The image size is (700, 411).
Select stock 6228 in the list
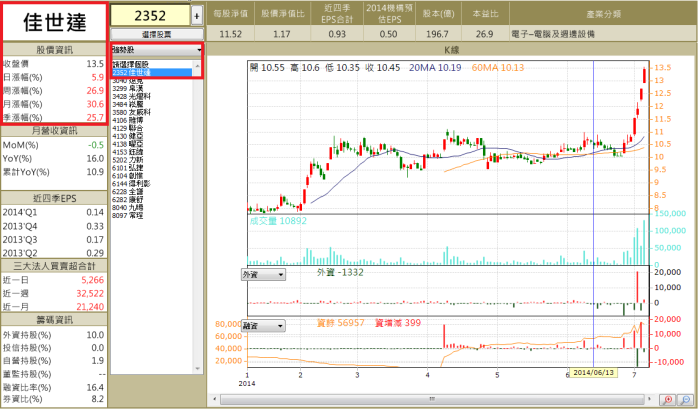(128, 191)
